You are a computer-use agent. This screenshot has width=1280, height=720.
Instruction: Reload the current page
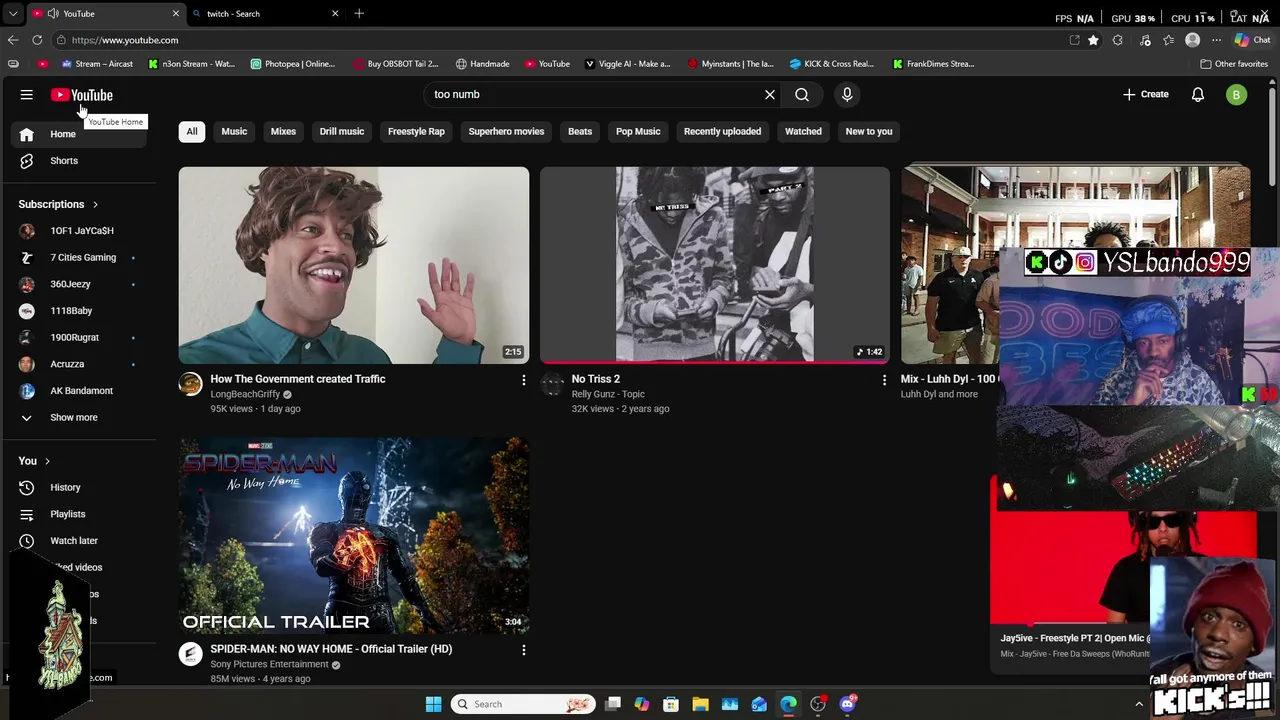coord(37,40)
